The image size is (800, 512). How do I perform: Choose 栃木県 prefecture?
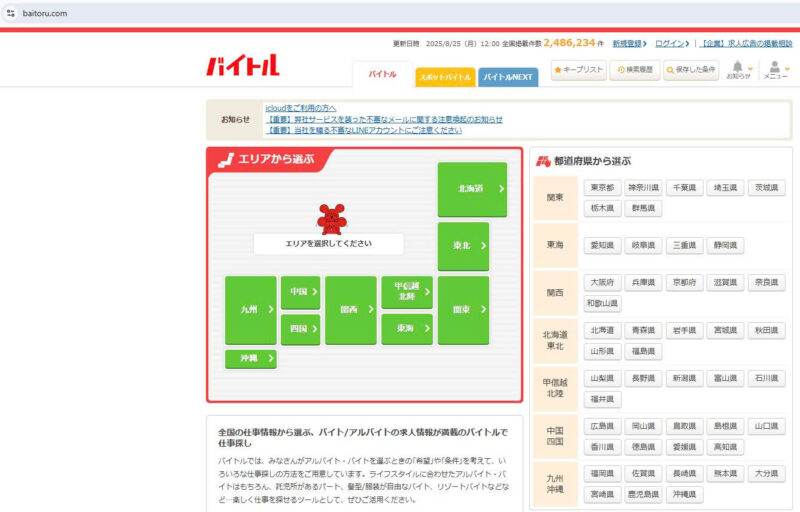(603, 209)
